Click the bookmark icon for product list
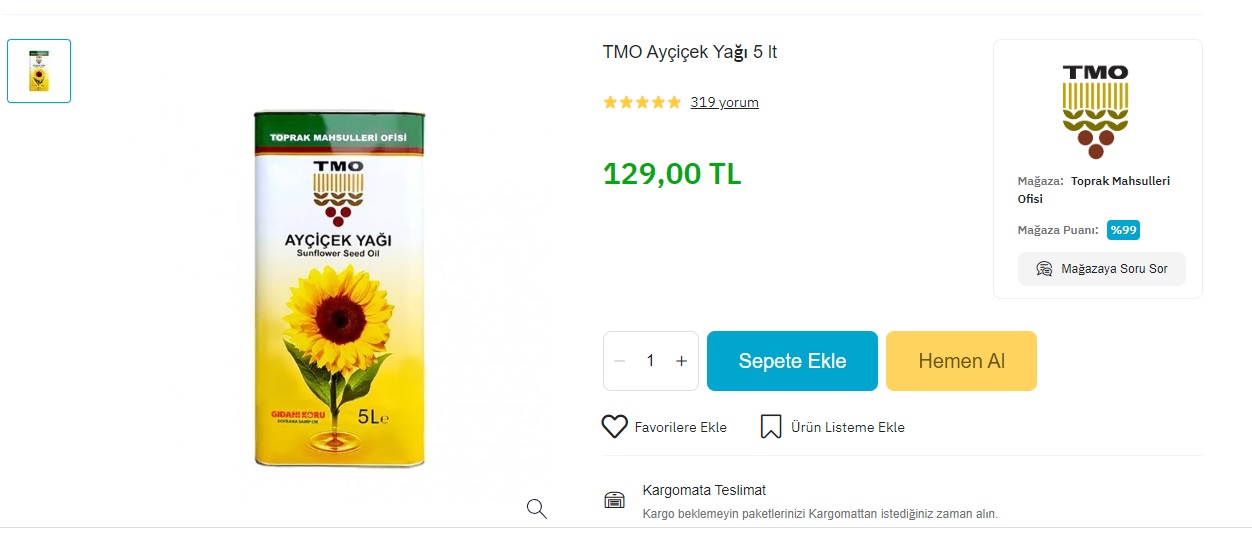1252x539 pixels. tap(770, 427)
